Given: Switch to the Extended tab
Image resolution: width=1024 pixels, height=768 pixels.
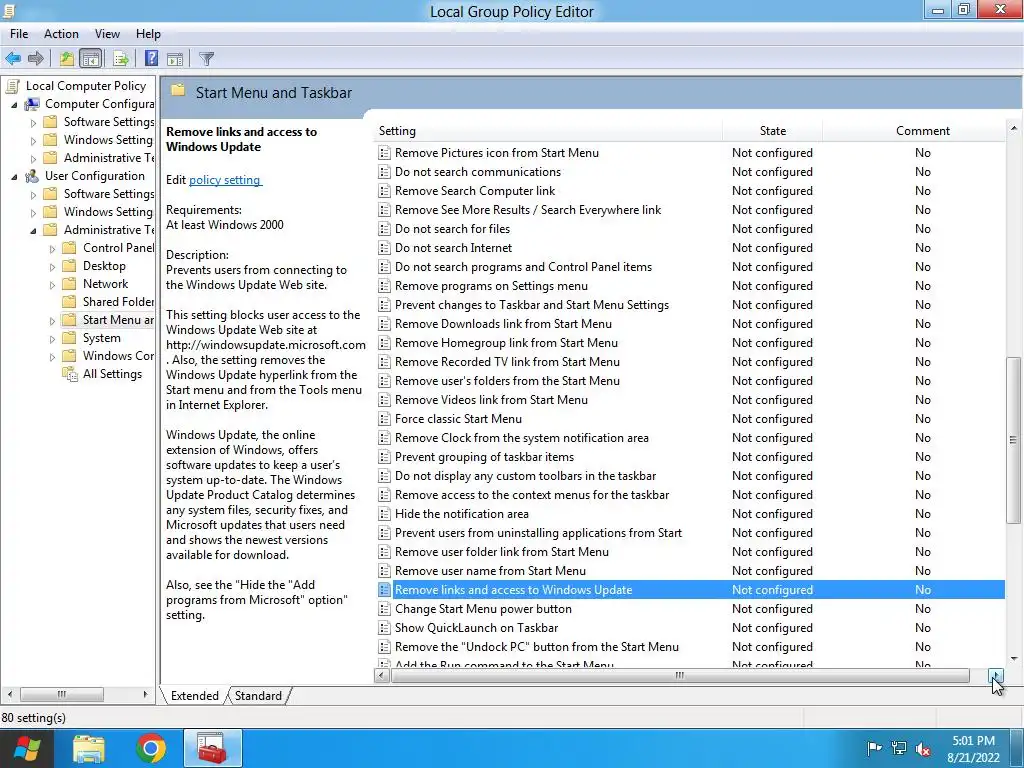Looking at the screenshot, I should click(x=195, y=696).
